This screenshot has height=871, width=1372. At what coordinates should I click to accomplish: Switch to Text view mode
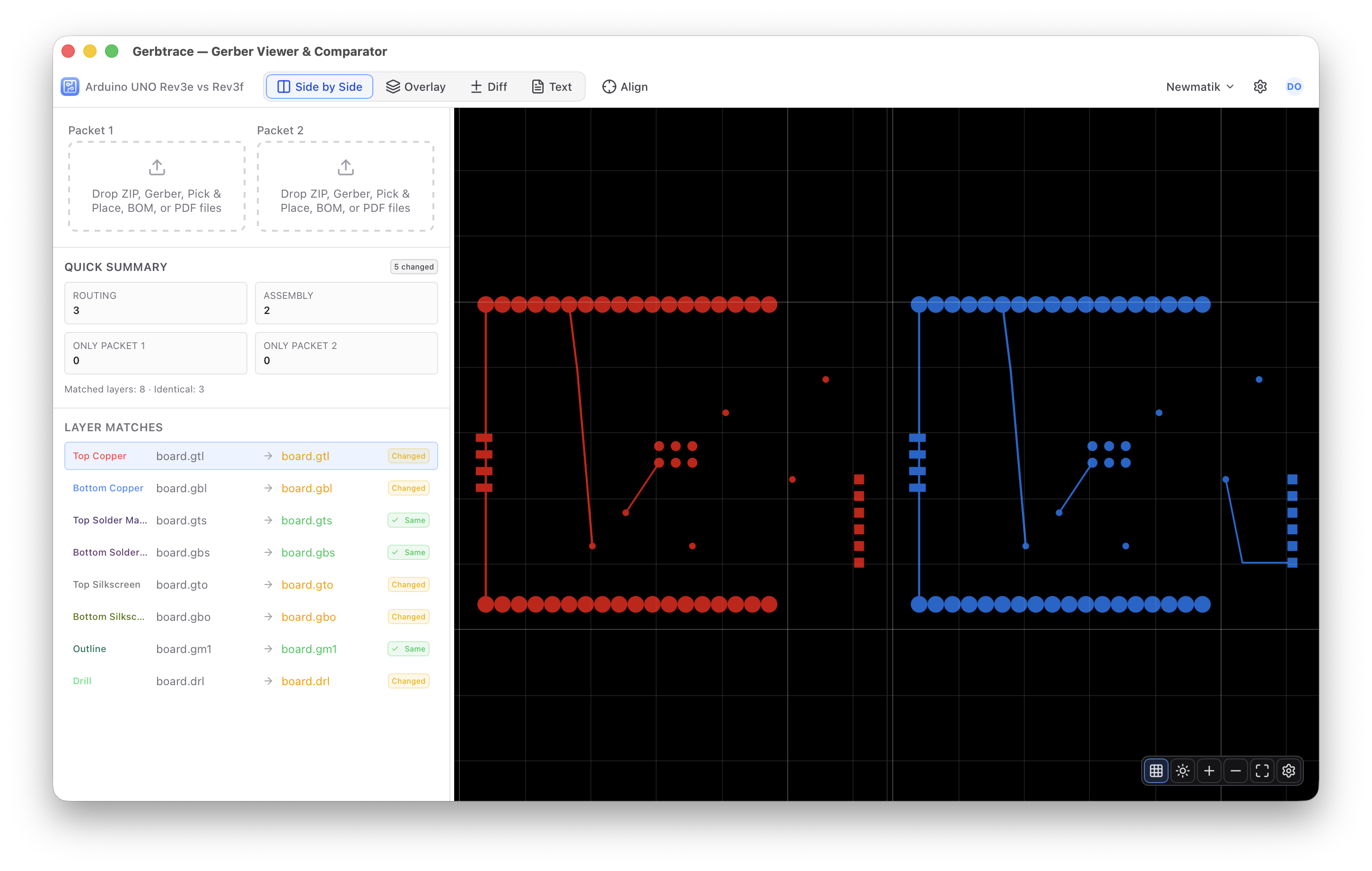coord(552,87)
